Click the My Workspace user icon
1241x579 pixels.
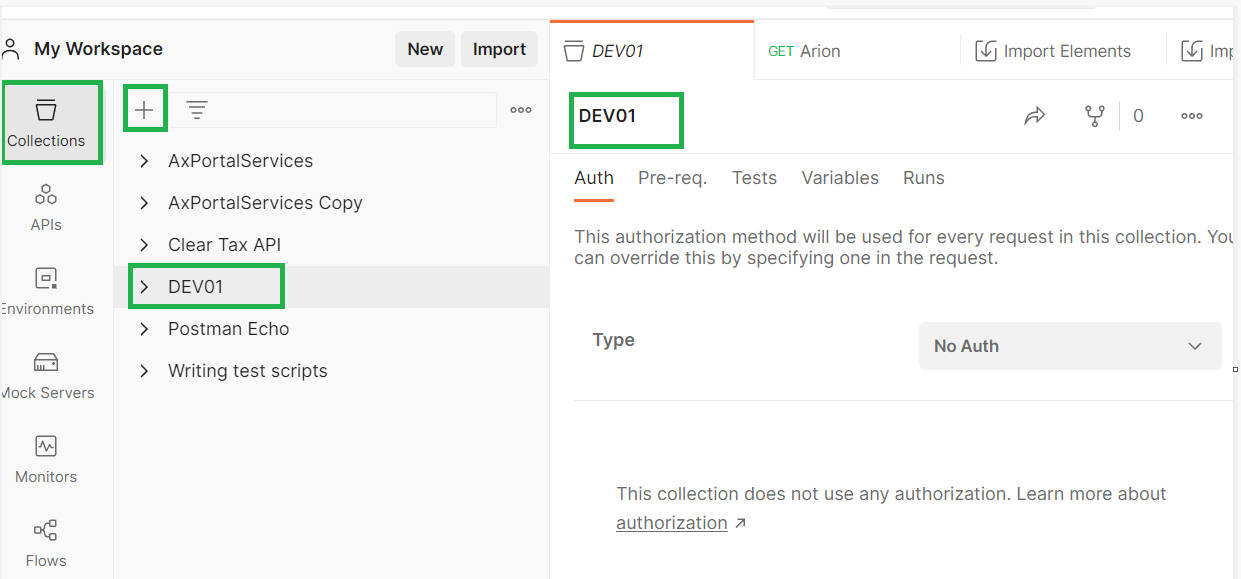pyautogui.click(x=12, y=49)
